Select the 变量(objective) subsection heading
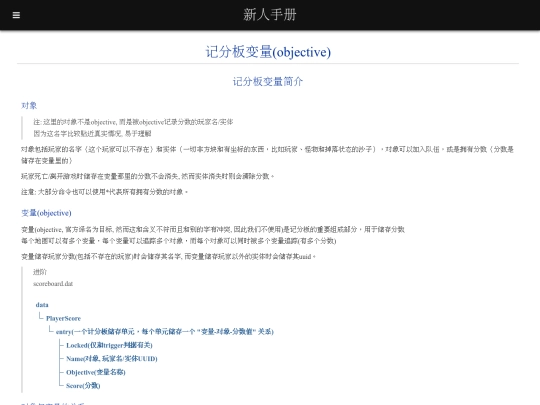540x405 pixels. coord(46,213)
